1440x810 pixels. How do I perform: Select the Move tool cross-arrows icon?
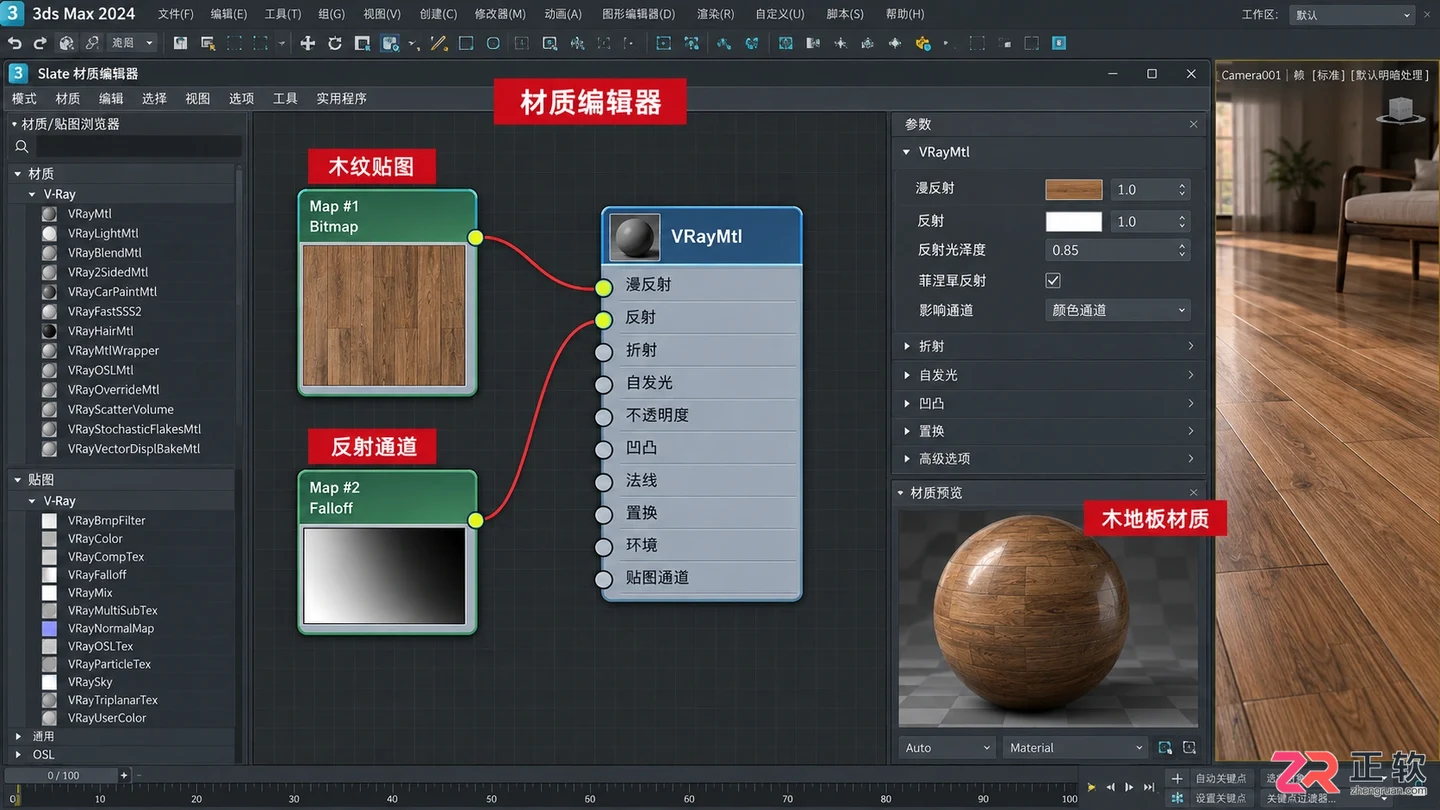[x=308, y=43]
